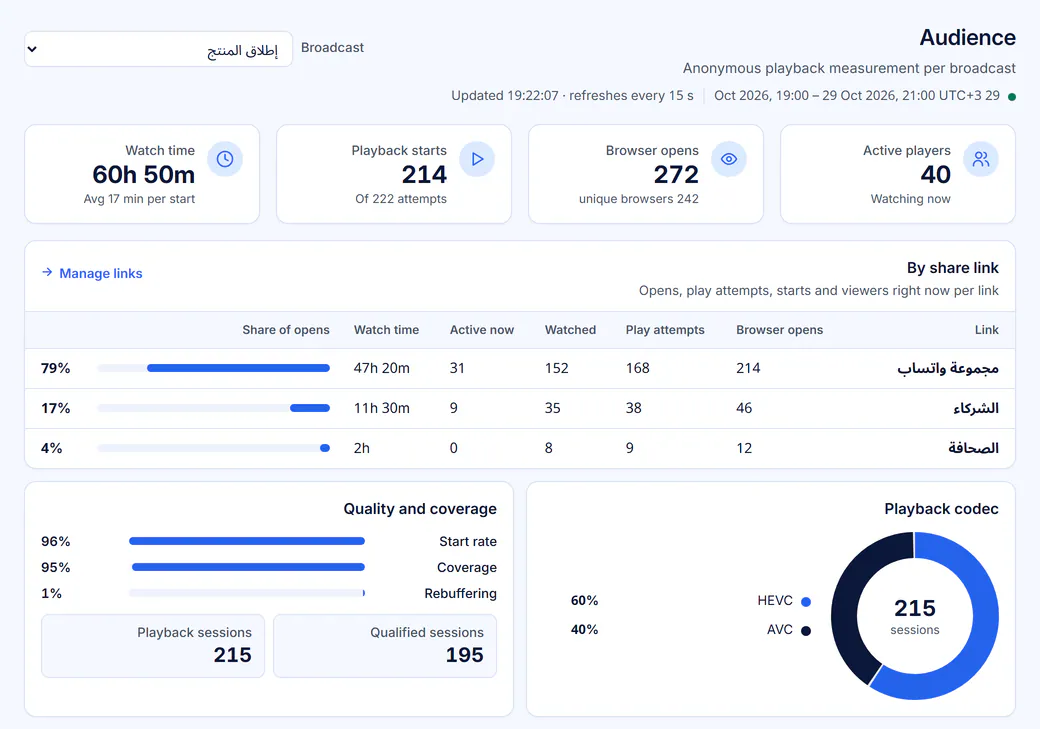Click the 272 browser opens figure
The image size is (1040, 729).
tap(677, 174)
